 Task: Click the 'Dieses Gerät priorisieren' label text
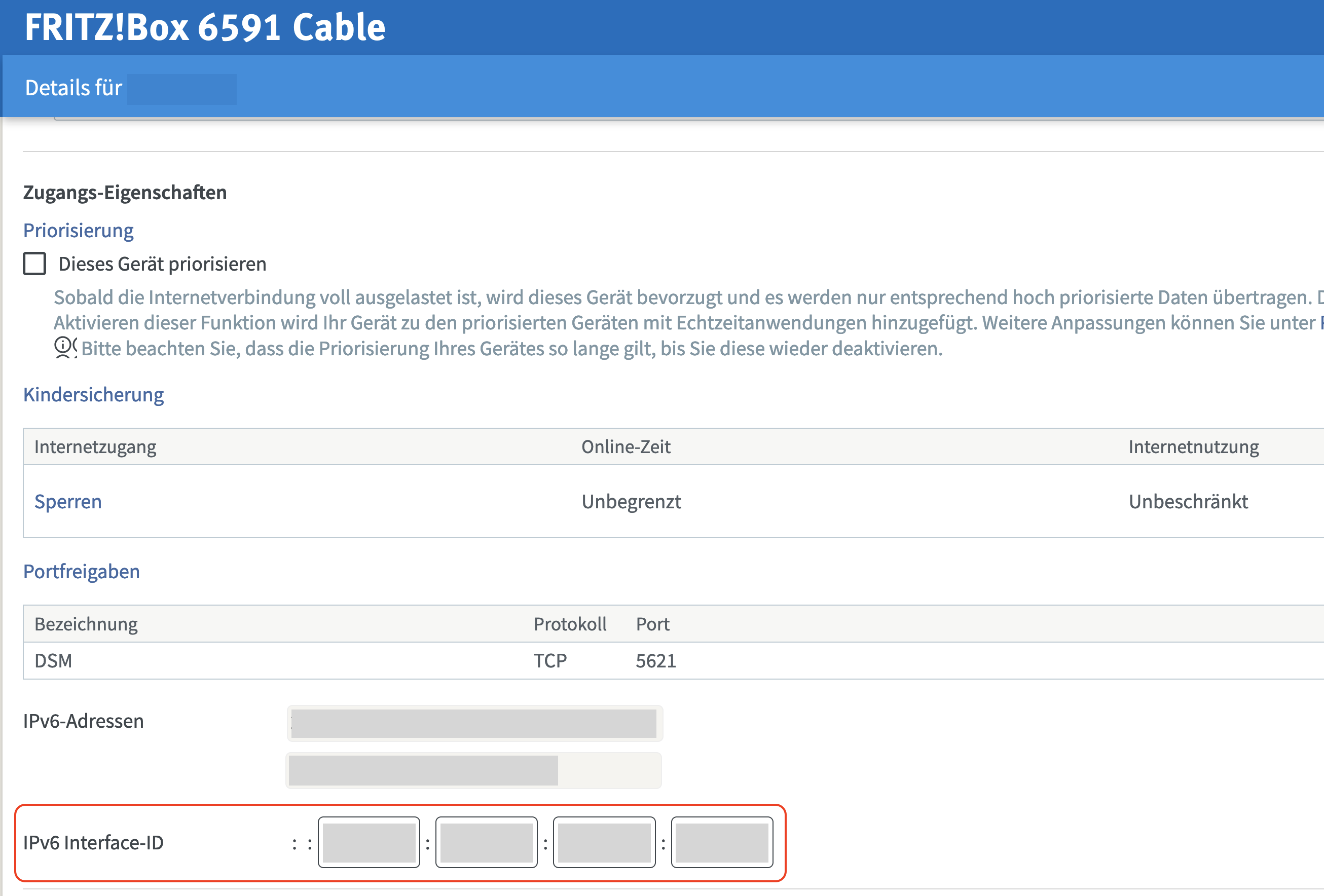click(162, 265)
